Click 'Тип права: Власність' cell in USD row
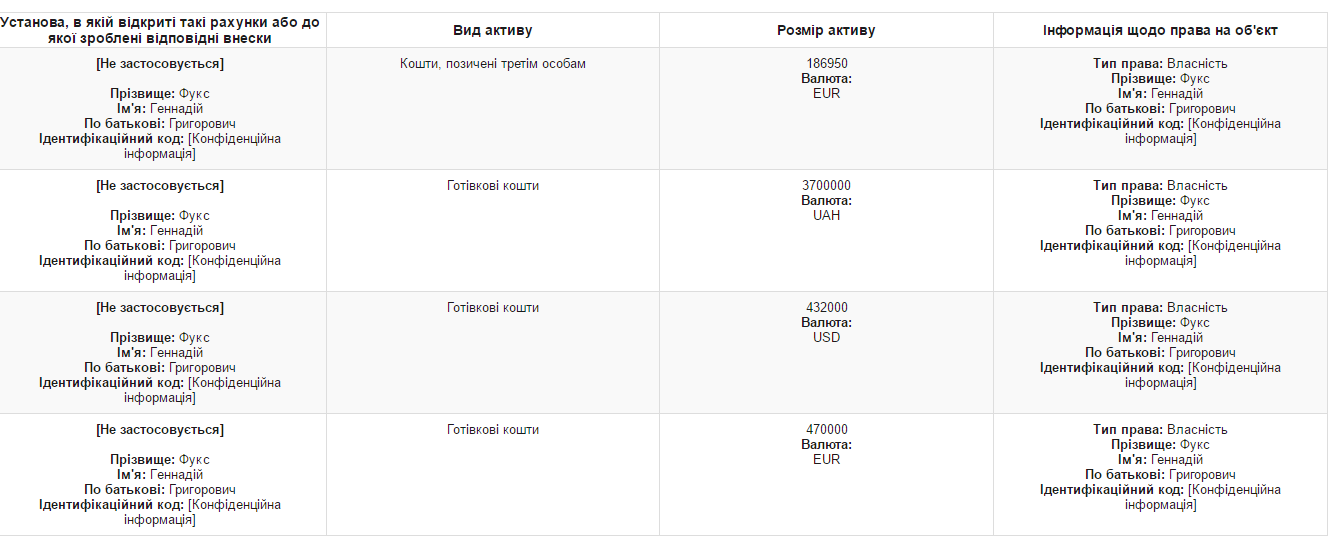1329x549 pixels. (1160, 308)
